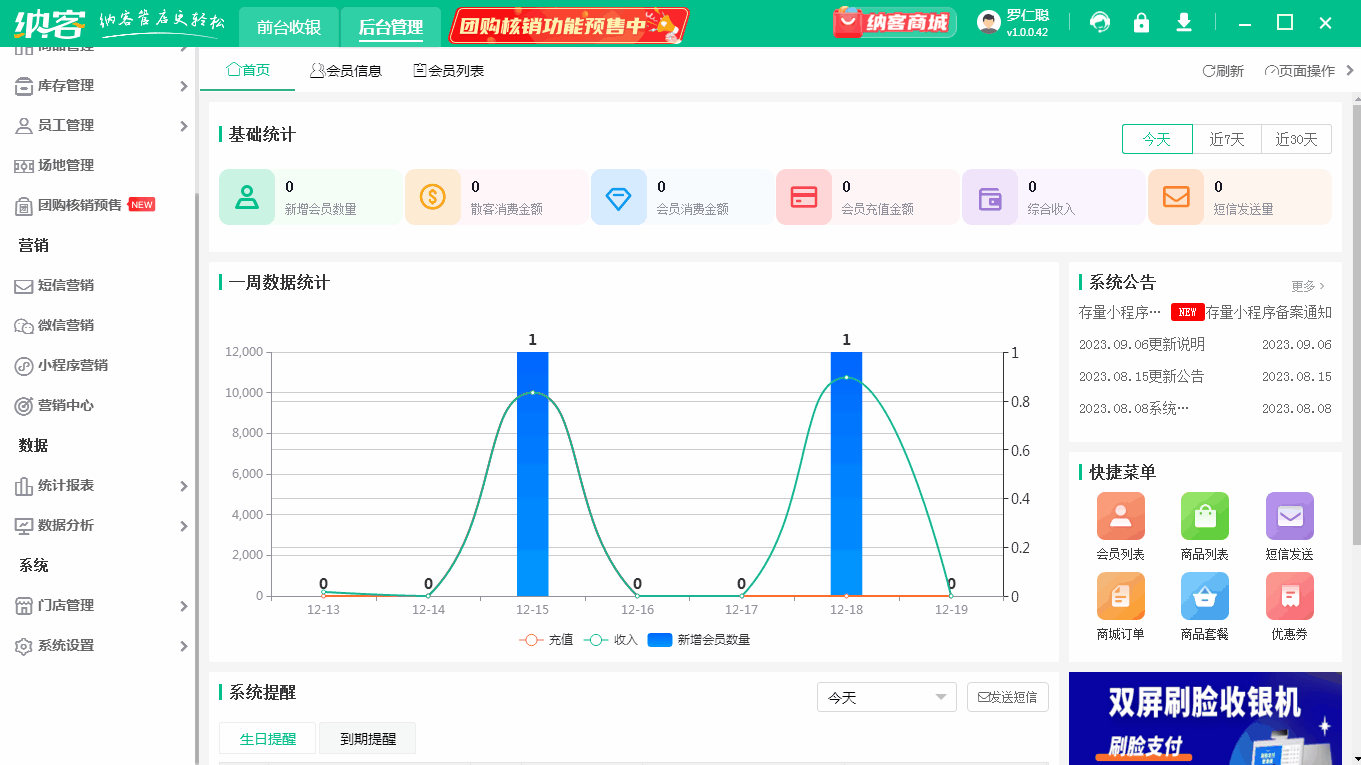Open the 短信营销 sidebar icon

pyautogui.click(x=24, y=285)
